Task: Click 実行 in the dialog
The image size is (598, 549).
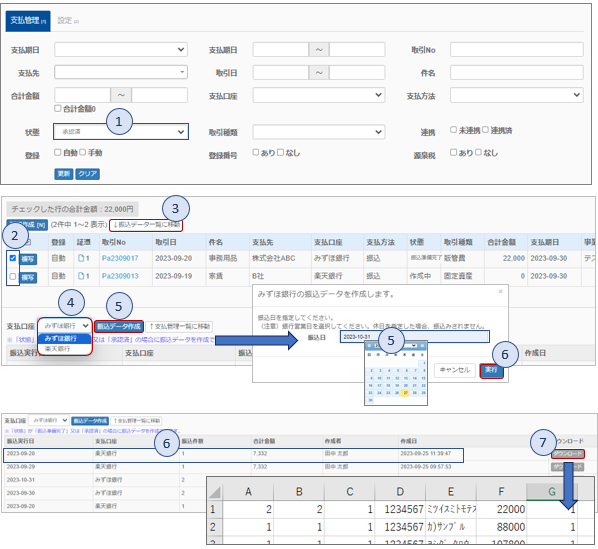Action: [x=491, y=370]
